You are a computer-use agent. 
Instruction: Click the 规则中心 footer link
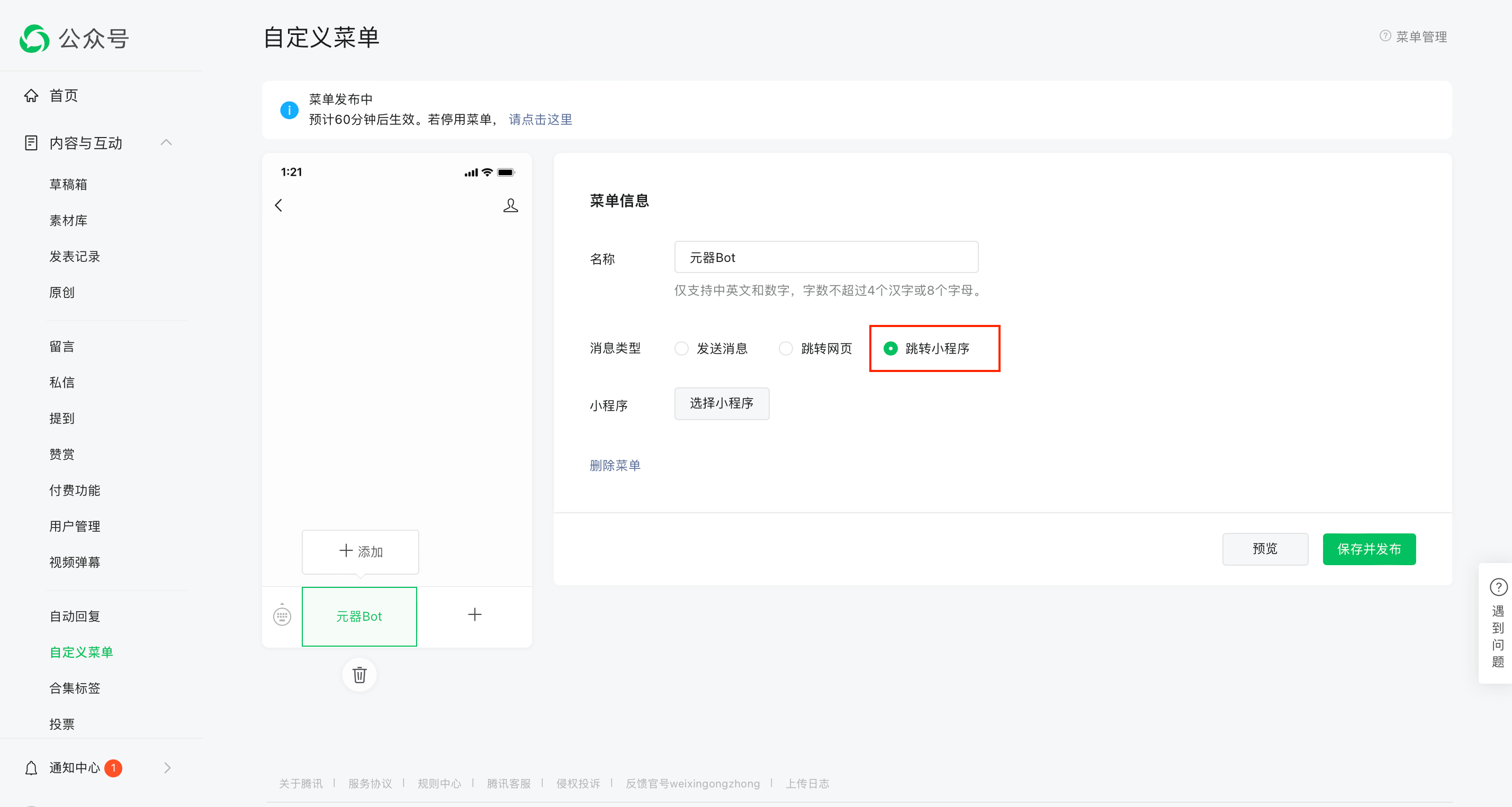coord(439,784)
